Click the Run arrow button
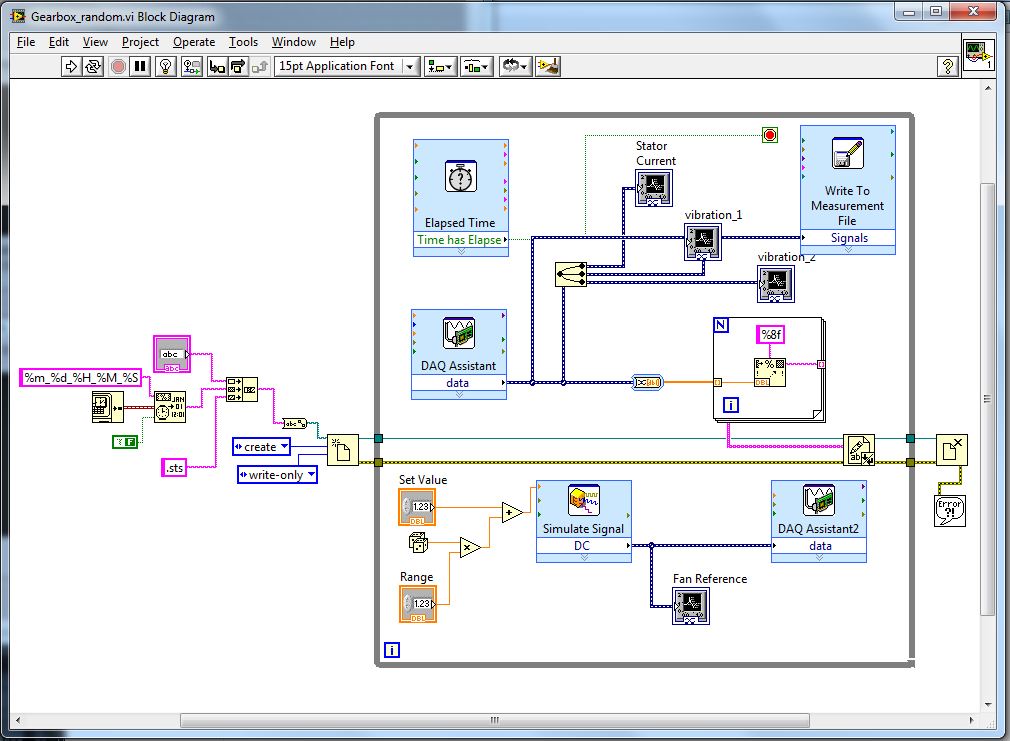This screenshot has width=1010, height=741. (71, 66)
